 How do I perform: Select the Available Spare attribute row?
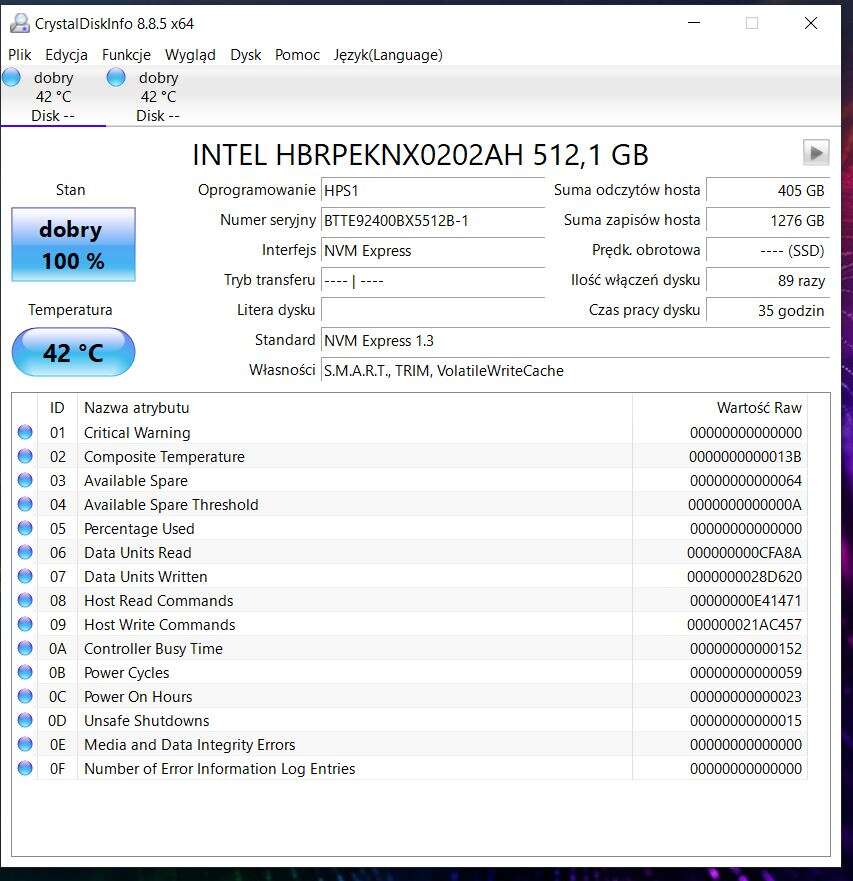tap(136, 481)
